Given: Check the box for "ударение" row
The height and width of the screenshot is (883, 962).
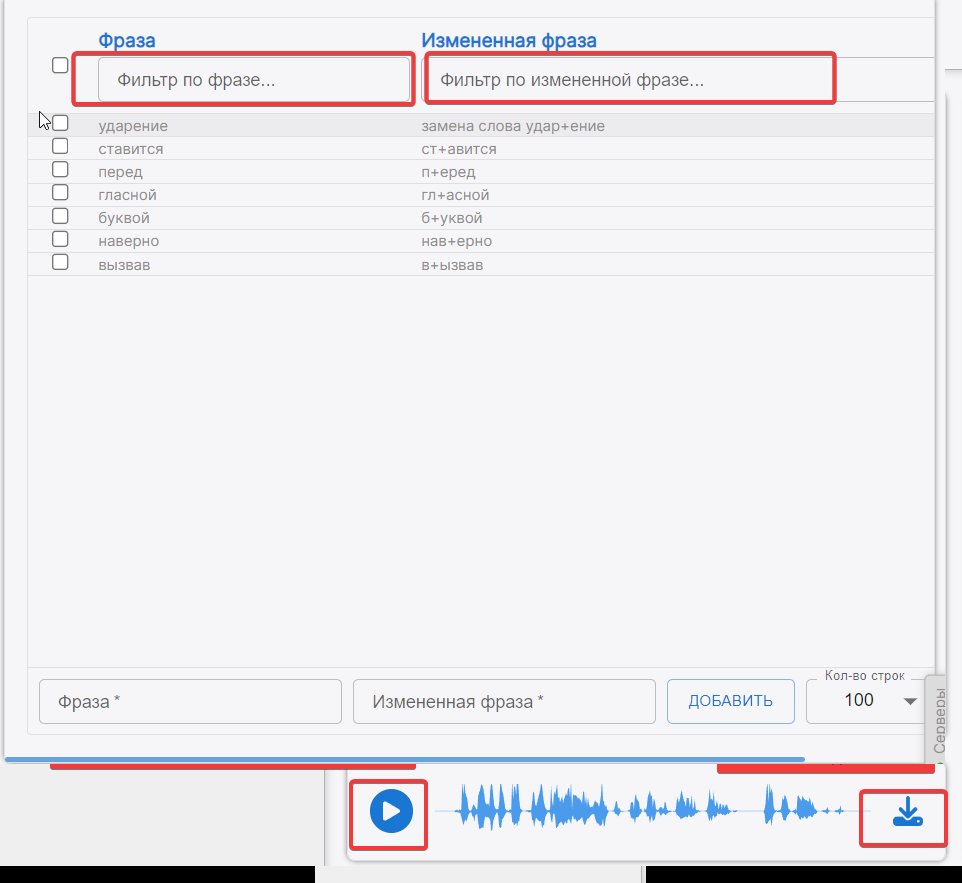Looking at the screenshot, I should 60,124.
